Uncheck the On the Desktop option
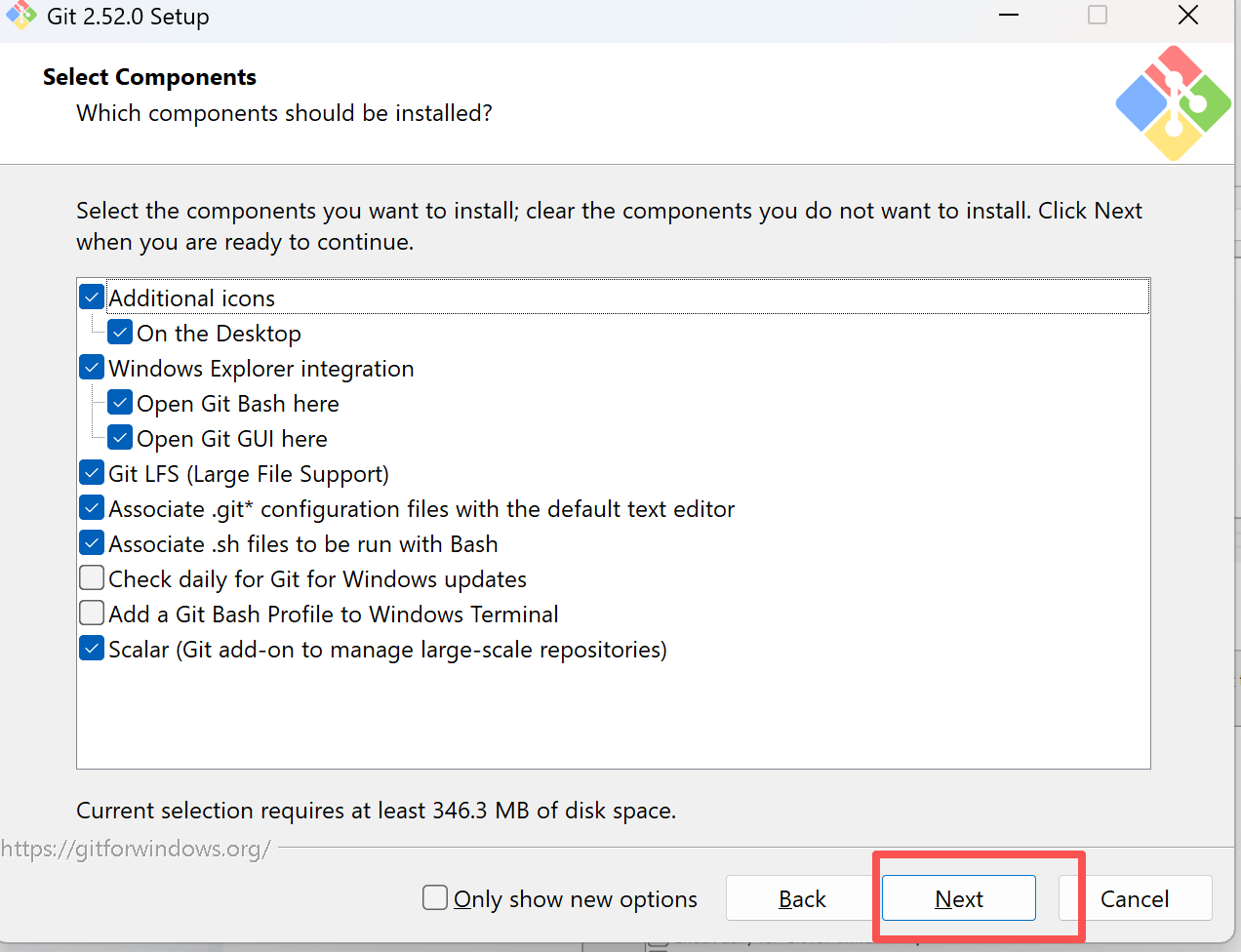The width and height of the screenshot is (1241, 952). tap(120, 333)
